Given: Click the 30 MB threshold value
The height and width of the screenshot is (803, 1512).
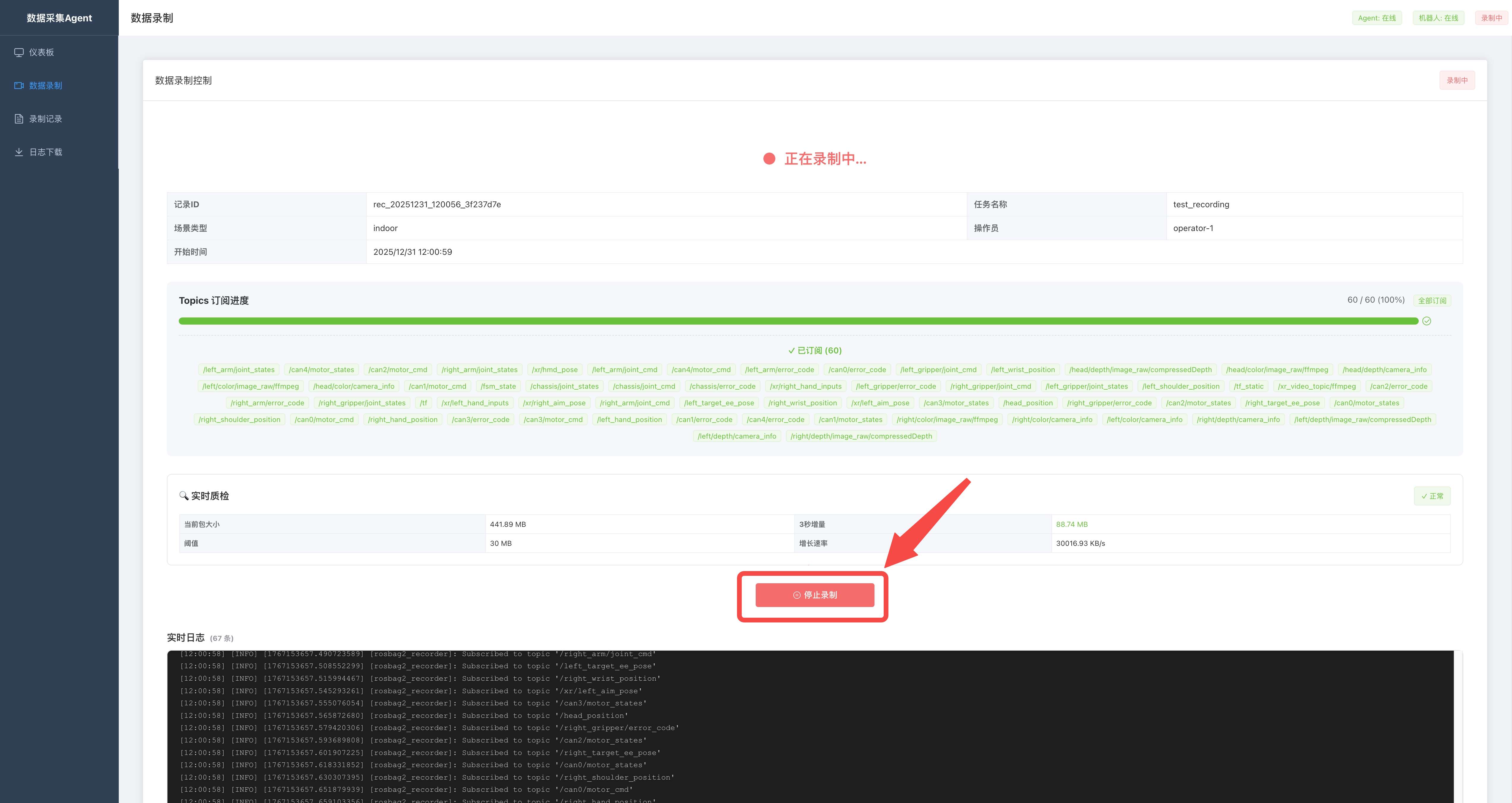Looking at the screenshot, I should 501,543.
